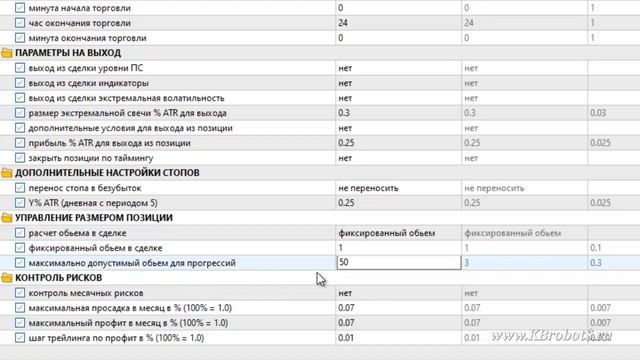Screen dimensions: 640x360
Task: Click step value 0.03 in размер экстремальной свечи row
Action: 598,113
